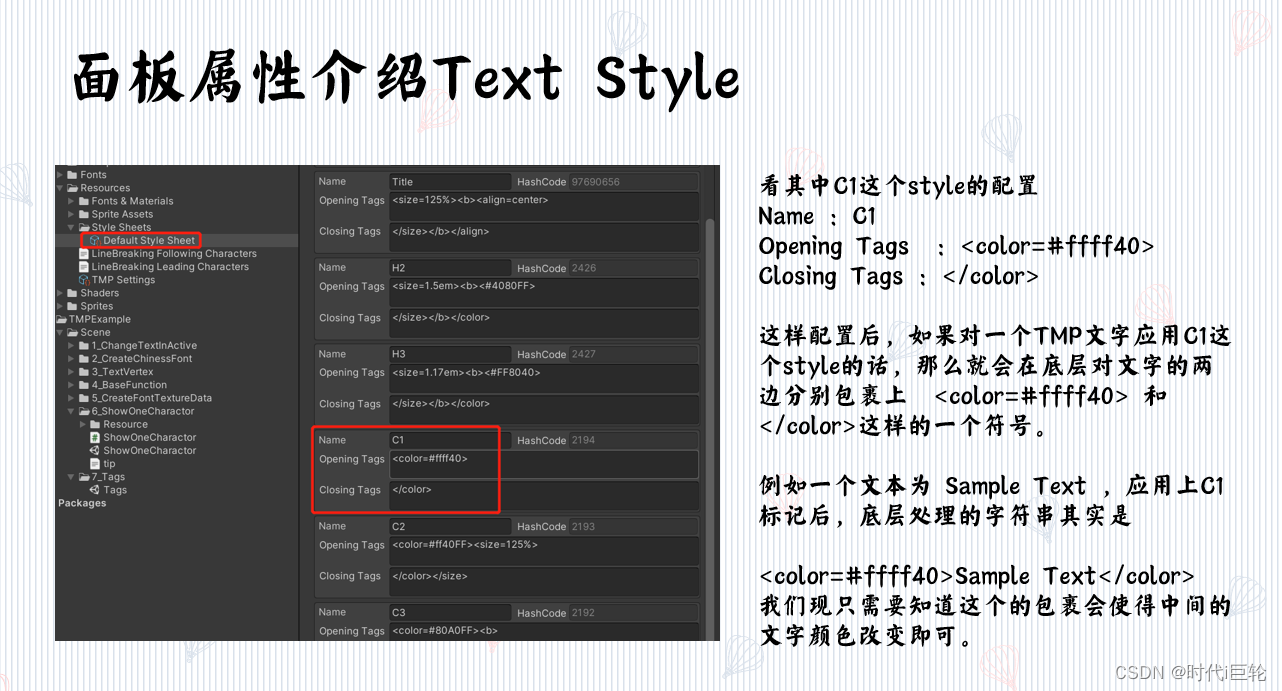Image resolution: width=1282 pixels, height=691 pixels.
Task: Expand the Resource subfolder arrow
Action: 84,424
